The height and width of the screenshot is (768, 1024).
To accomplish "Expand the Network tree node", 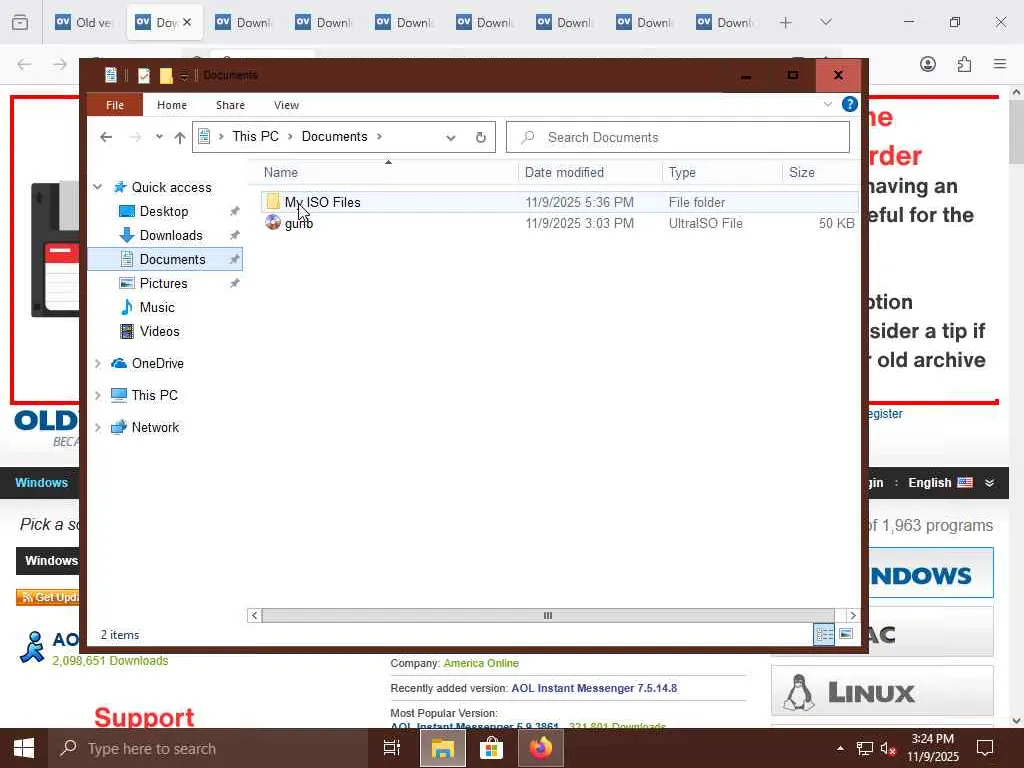I will [x=97, y=427].
